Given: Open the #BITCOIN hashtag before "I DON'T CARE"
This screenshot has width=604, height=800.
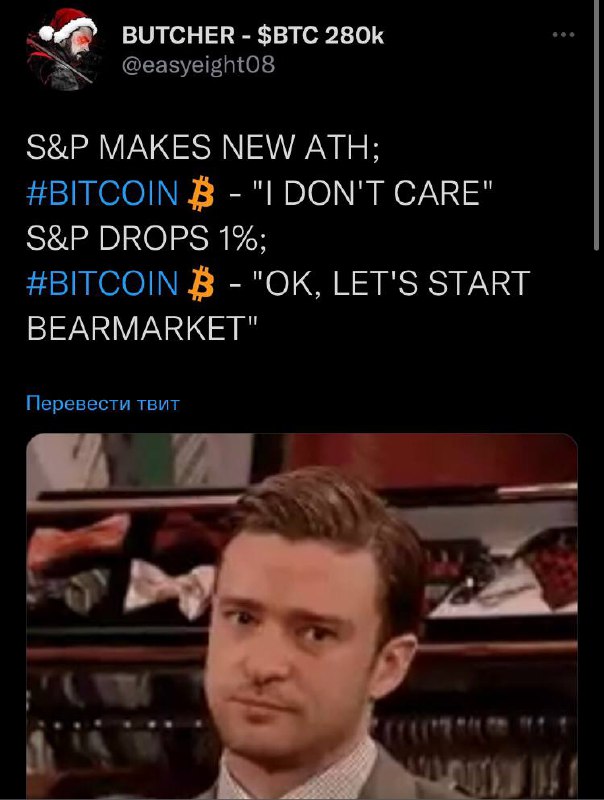Looking at the screenshot, I should click(102, 193).
